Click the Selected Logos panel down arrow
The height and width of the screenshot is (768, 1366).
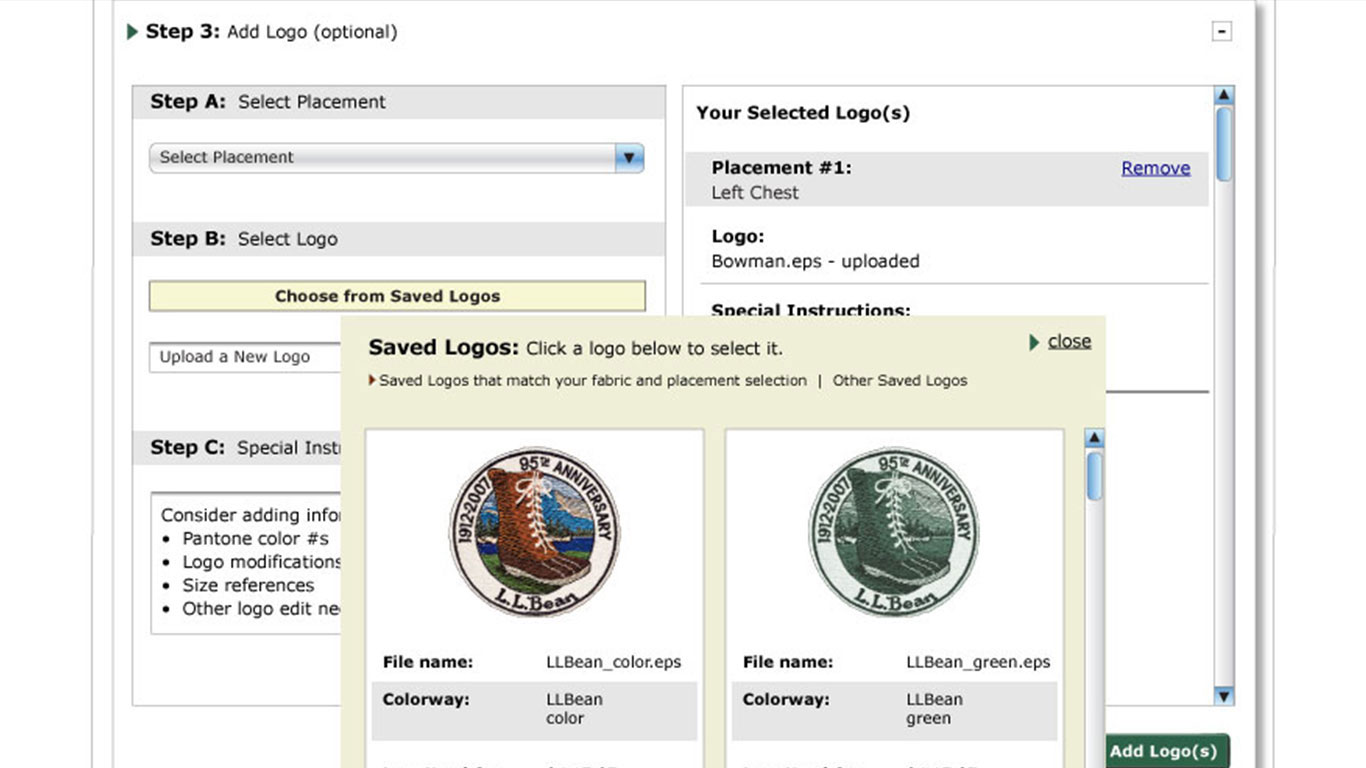[1224, 696]
